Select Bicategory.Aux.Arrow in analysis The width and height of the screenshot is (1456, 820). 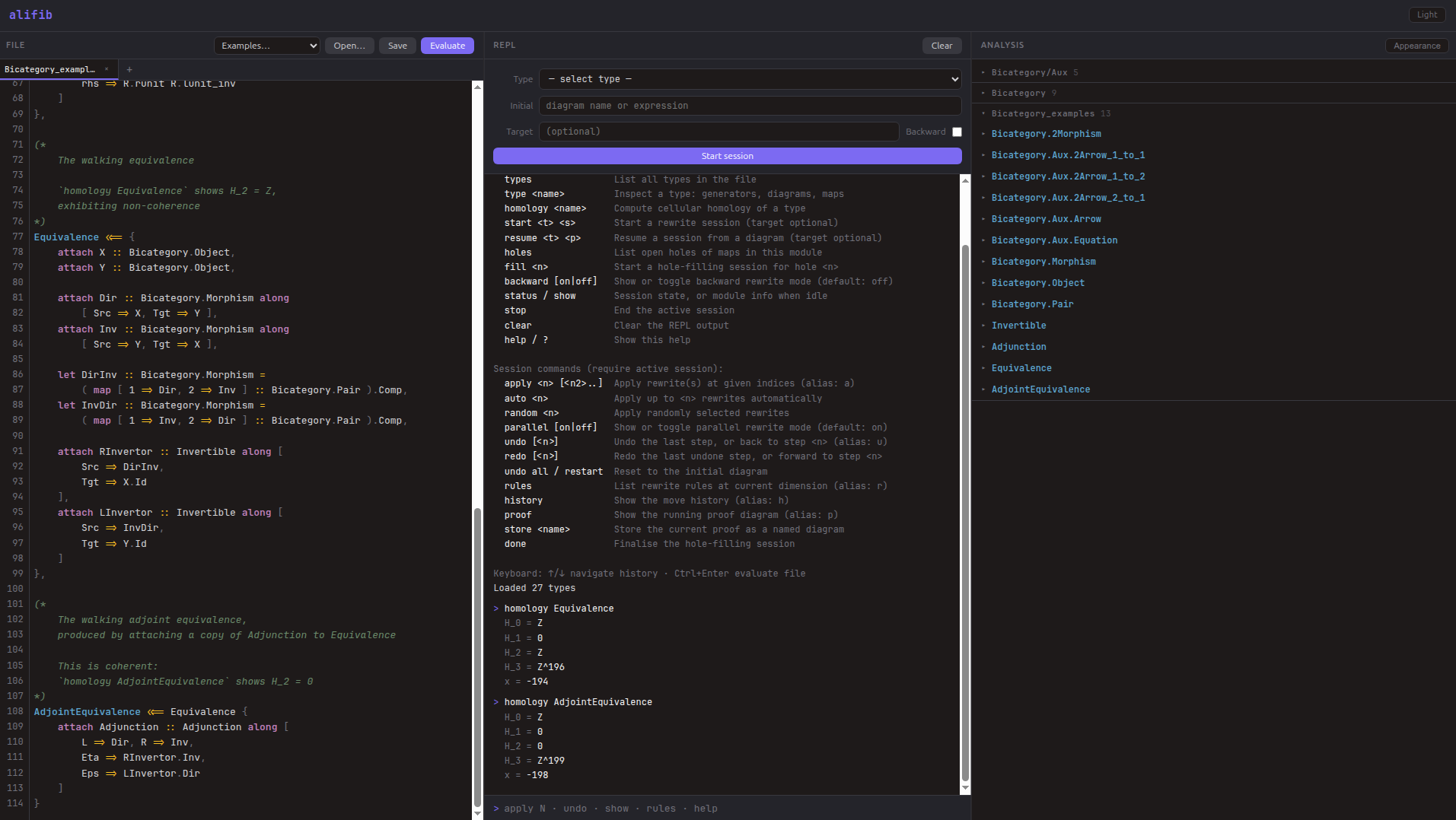(1046, 219)
